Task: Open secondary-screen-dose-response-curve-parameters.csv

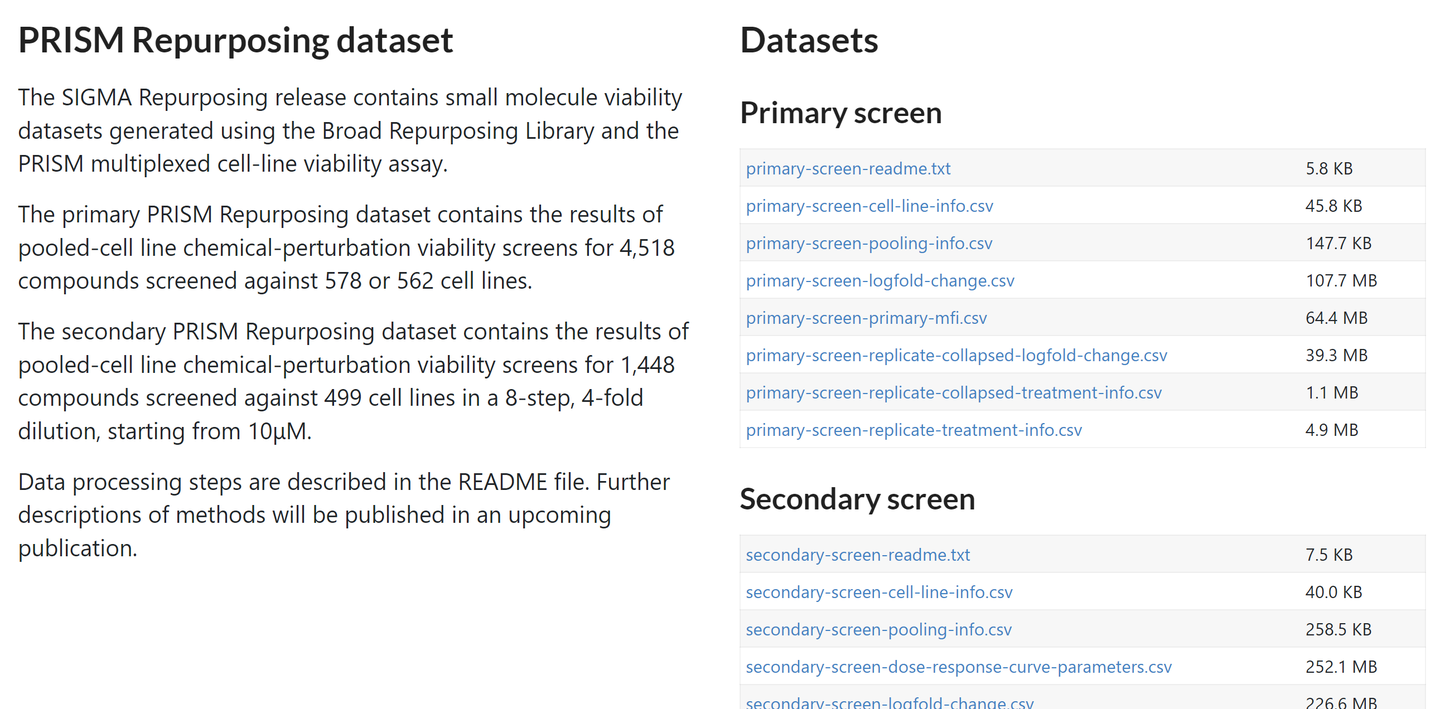Action: click(x=959, y=667)
